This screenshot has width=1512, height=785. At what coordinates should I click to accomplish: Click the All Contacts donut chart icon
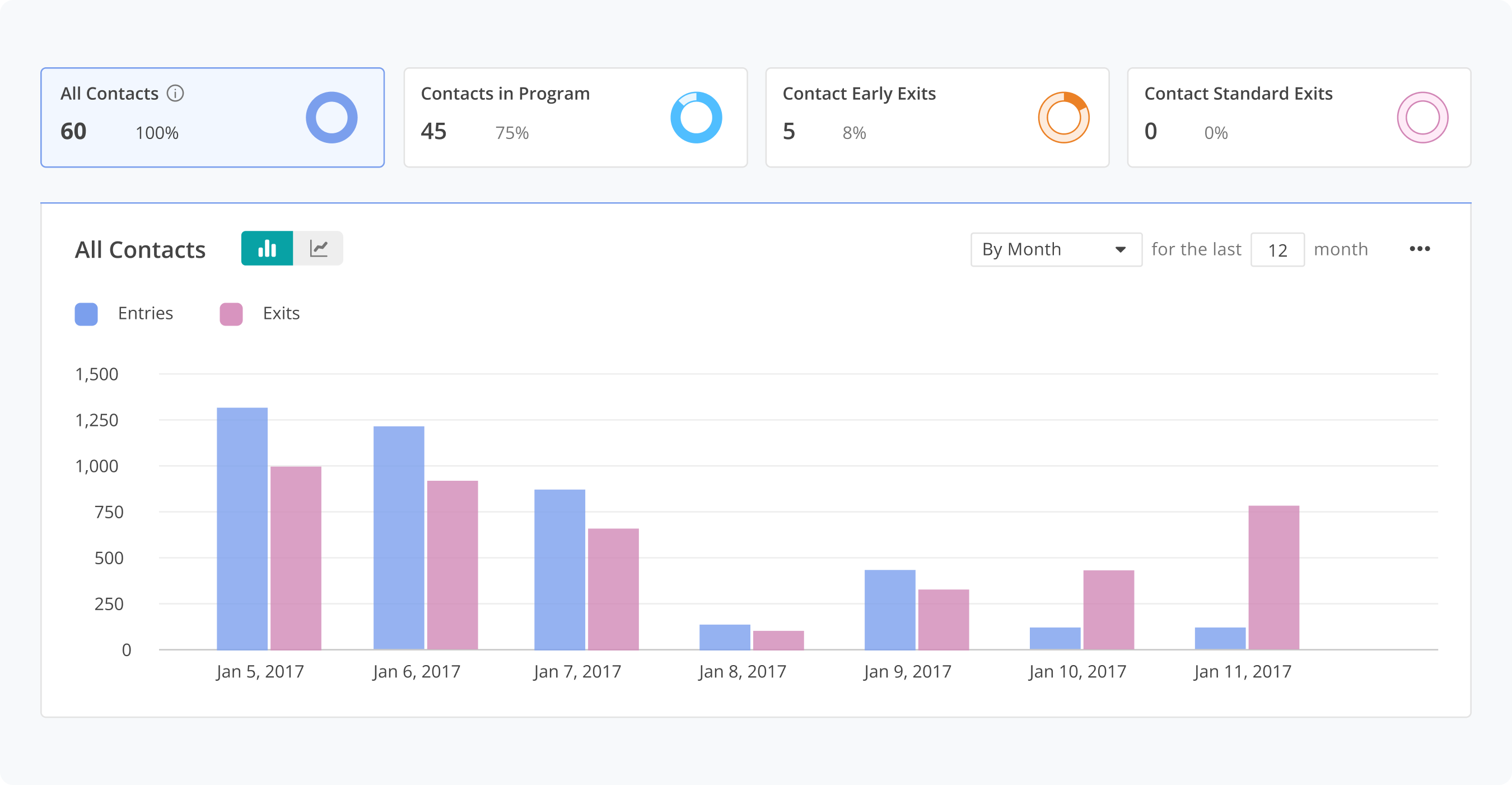332,118
